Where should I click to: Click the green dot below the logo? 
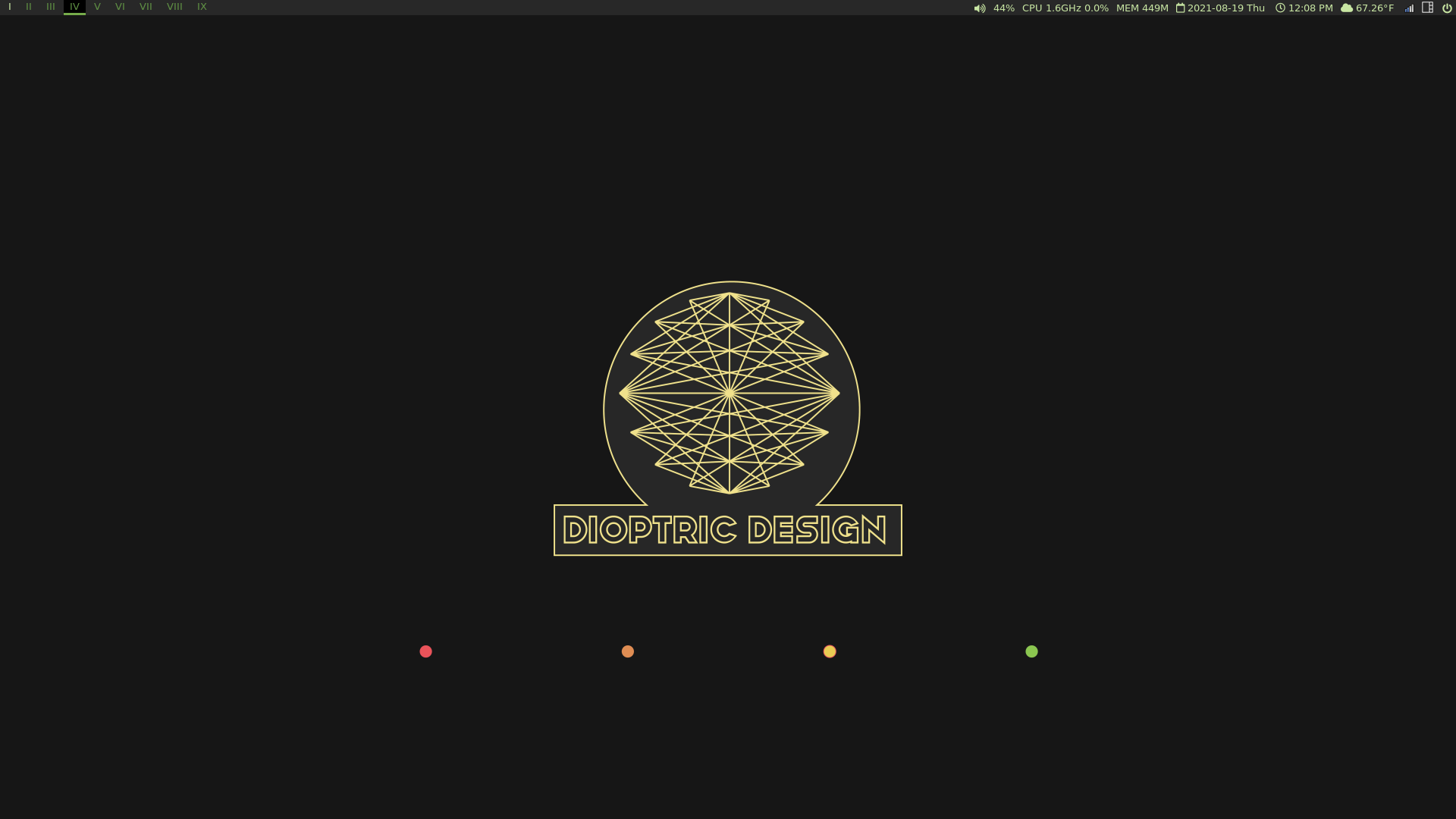click(1031, 651)
